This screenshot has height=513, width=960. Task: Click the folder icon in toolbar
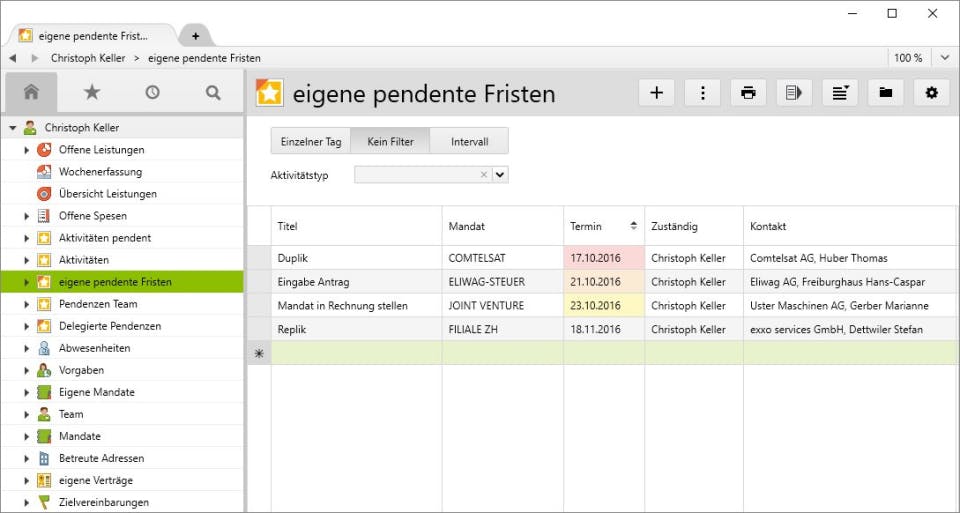[886, 93]
